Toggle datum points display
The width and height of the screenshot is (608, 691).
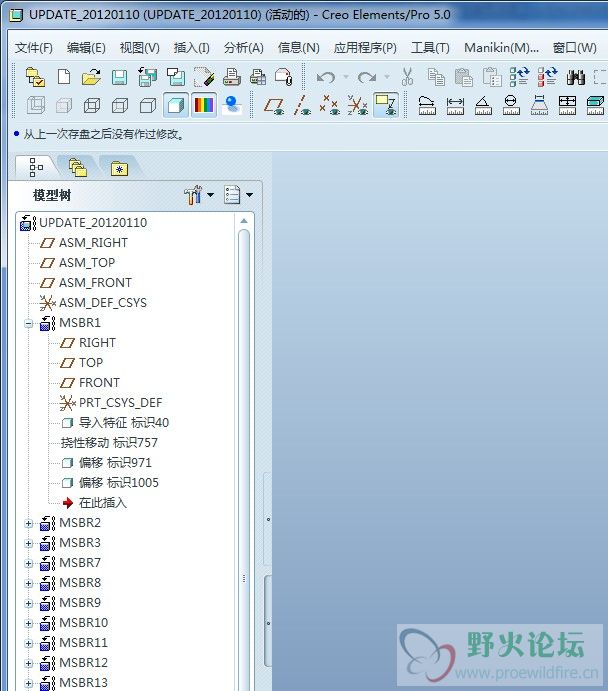(x=330, y=105)
